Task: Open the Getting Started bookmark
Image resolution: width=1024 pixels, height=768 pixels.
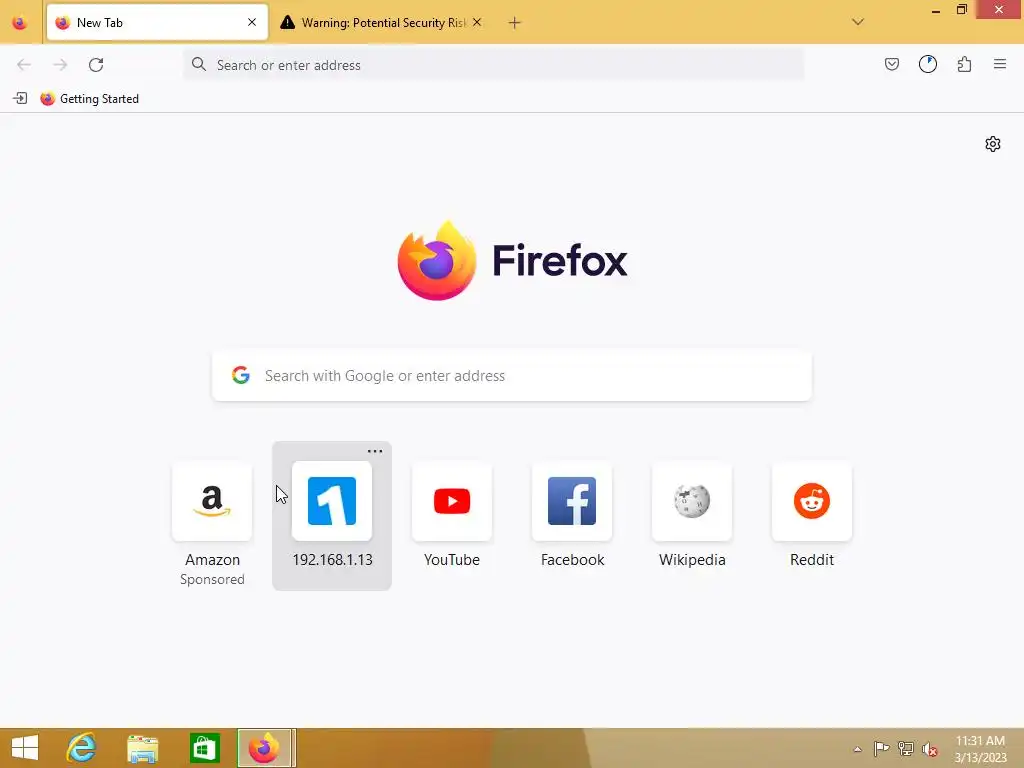Action: [89, 99]
